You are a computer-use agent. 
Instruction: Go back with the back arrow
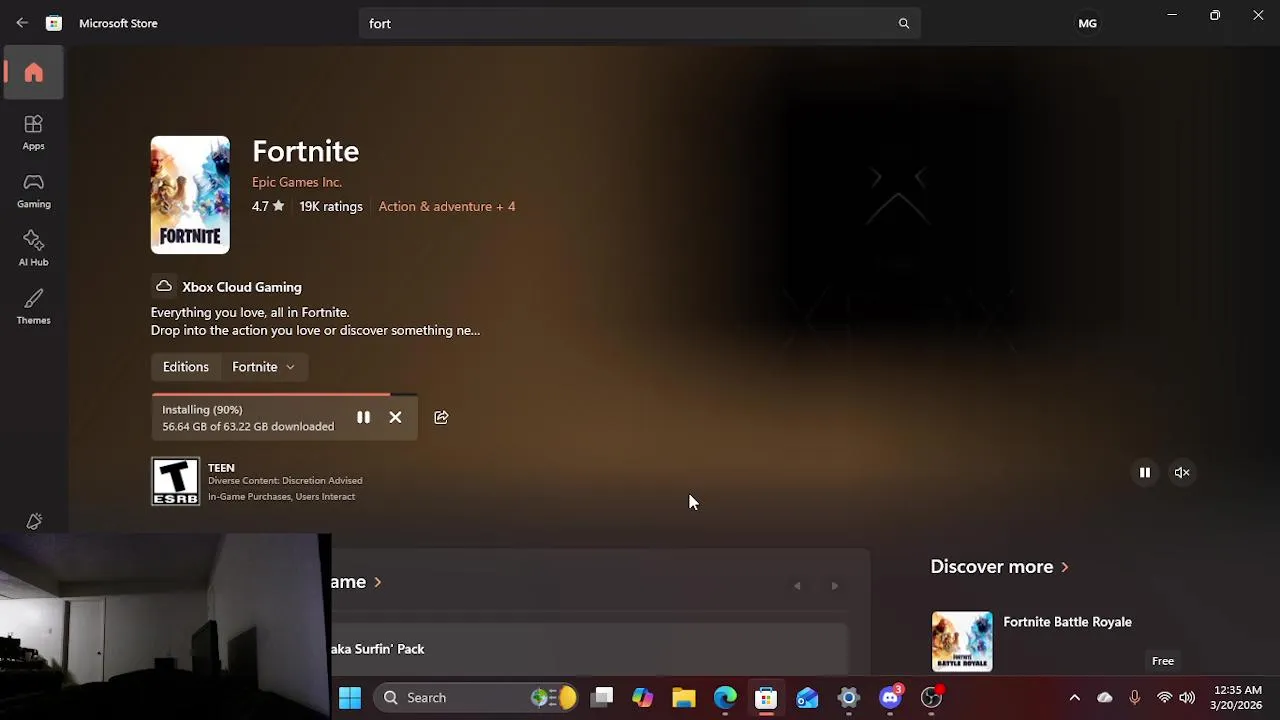tap(22, 23)
